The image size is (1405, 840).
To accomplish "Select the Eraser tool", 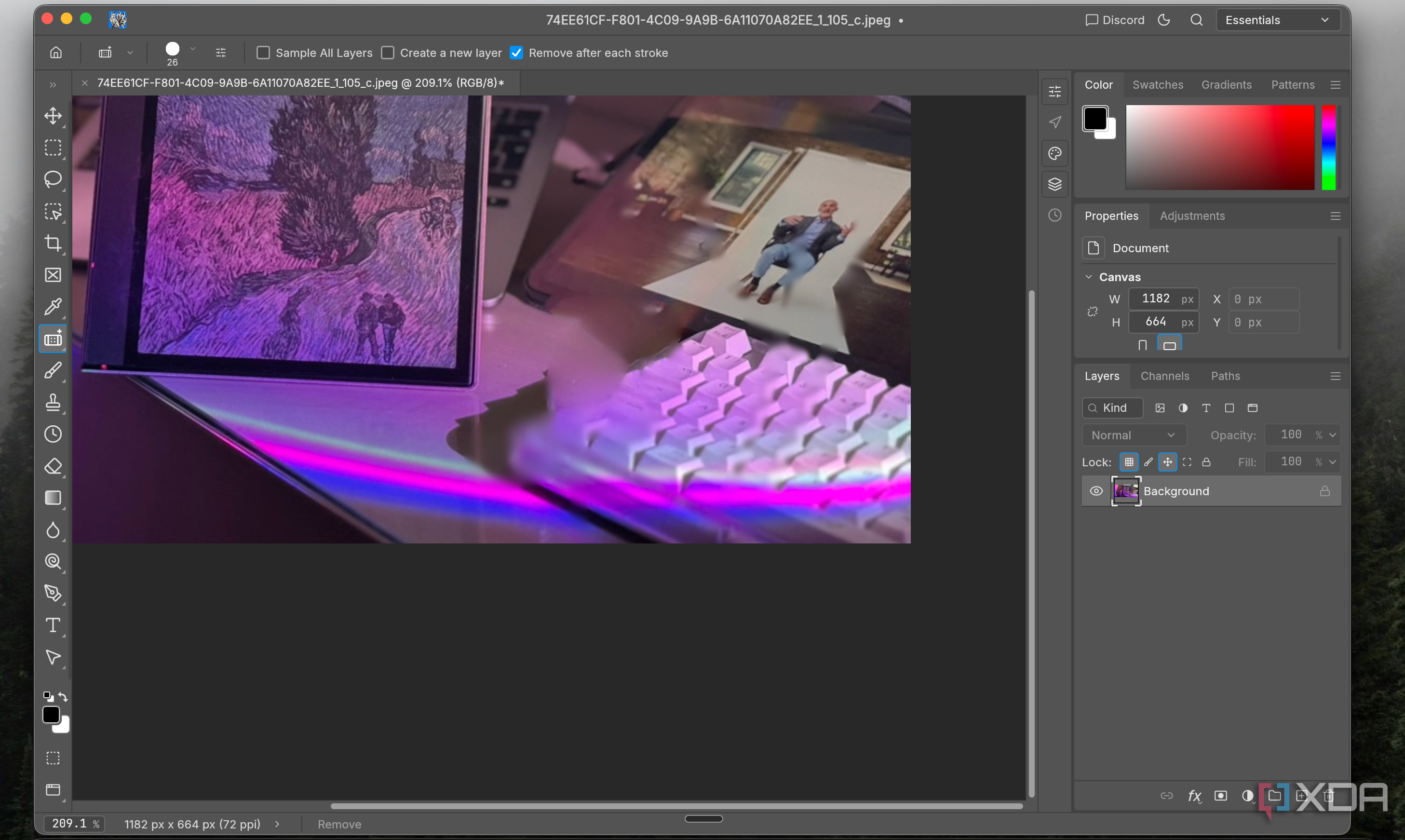I will click(53, 466).
